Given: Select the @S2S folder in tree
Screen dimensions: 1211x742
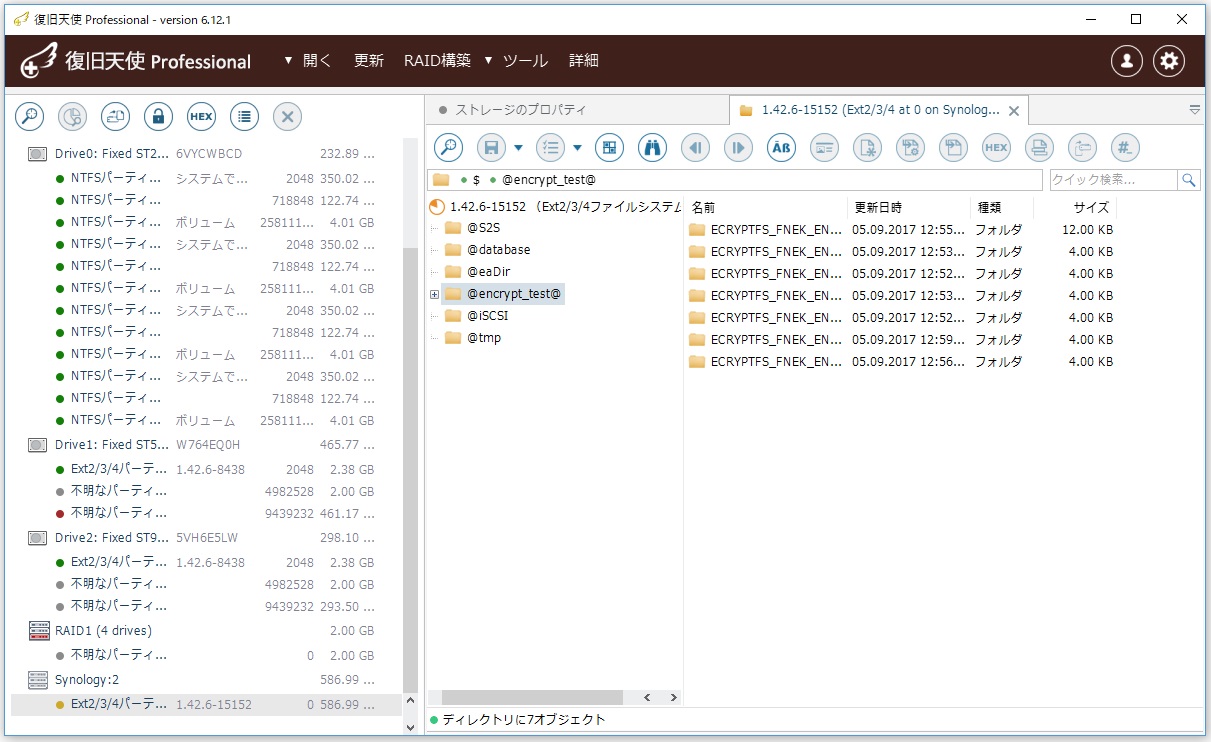Looking at the screenshot, I should point(472,228).
